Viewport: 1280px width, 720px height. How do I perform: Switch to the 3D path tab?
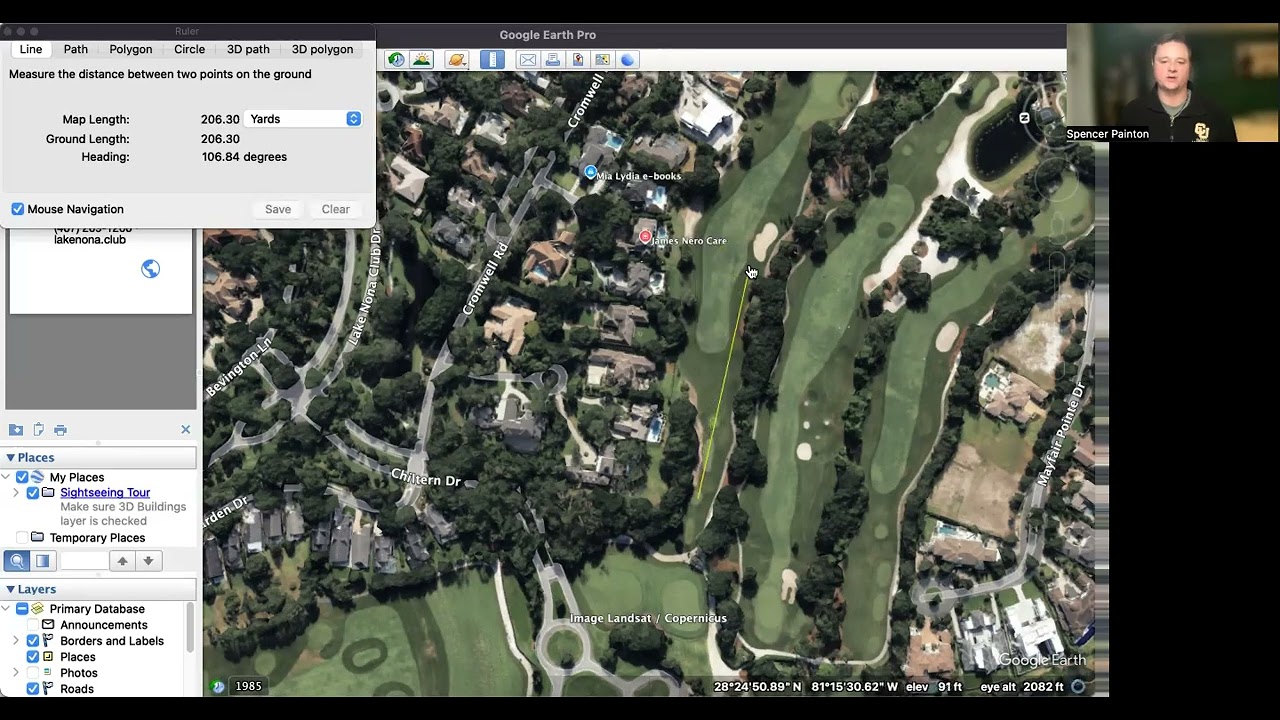click(x=248, y=49)
